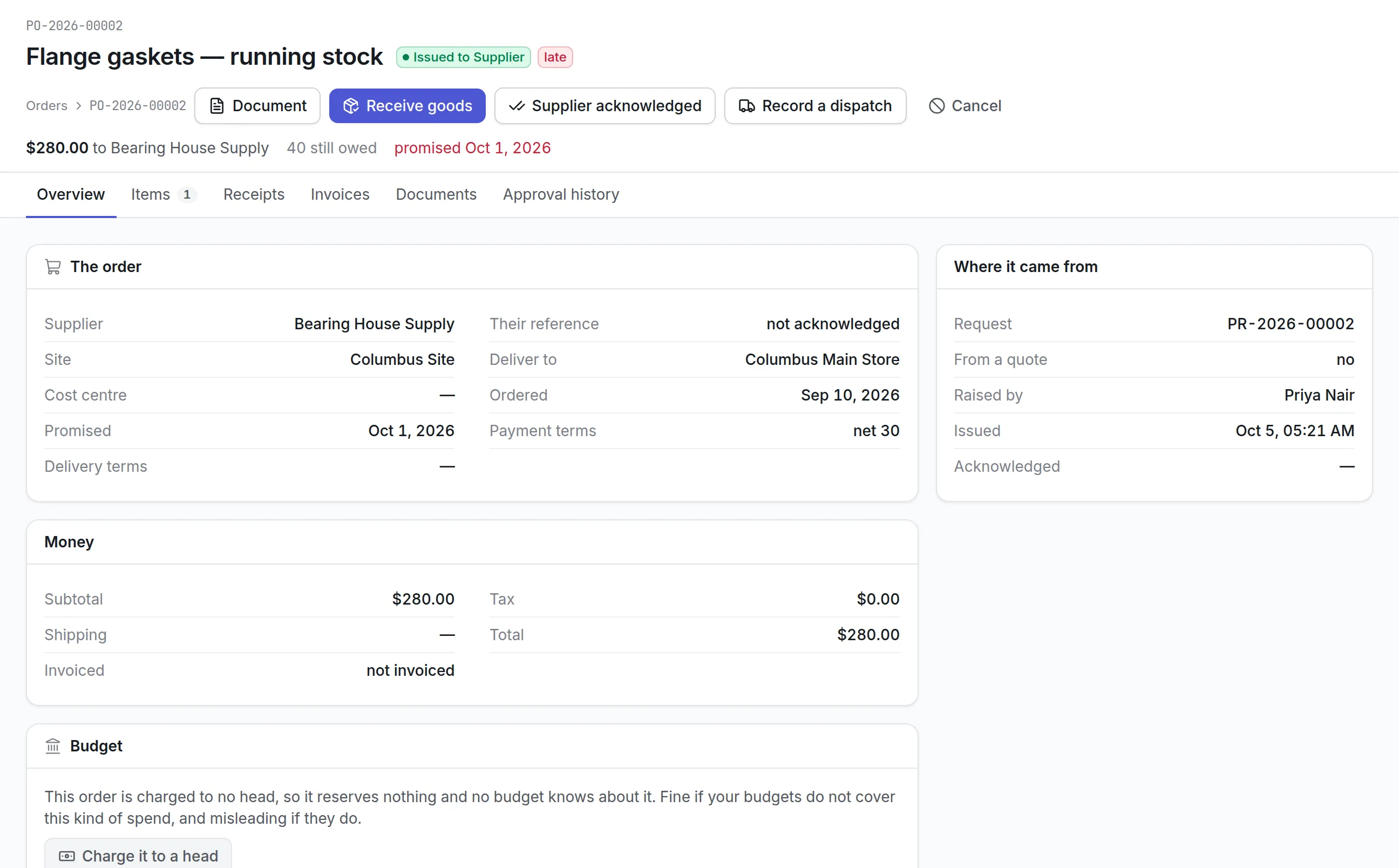Open request PR-2026-00002
Viewport: 1399px width, 868px height.
click(1291, 324)
